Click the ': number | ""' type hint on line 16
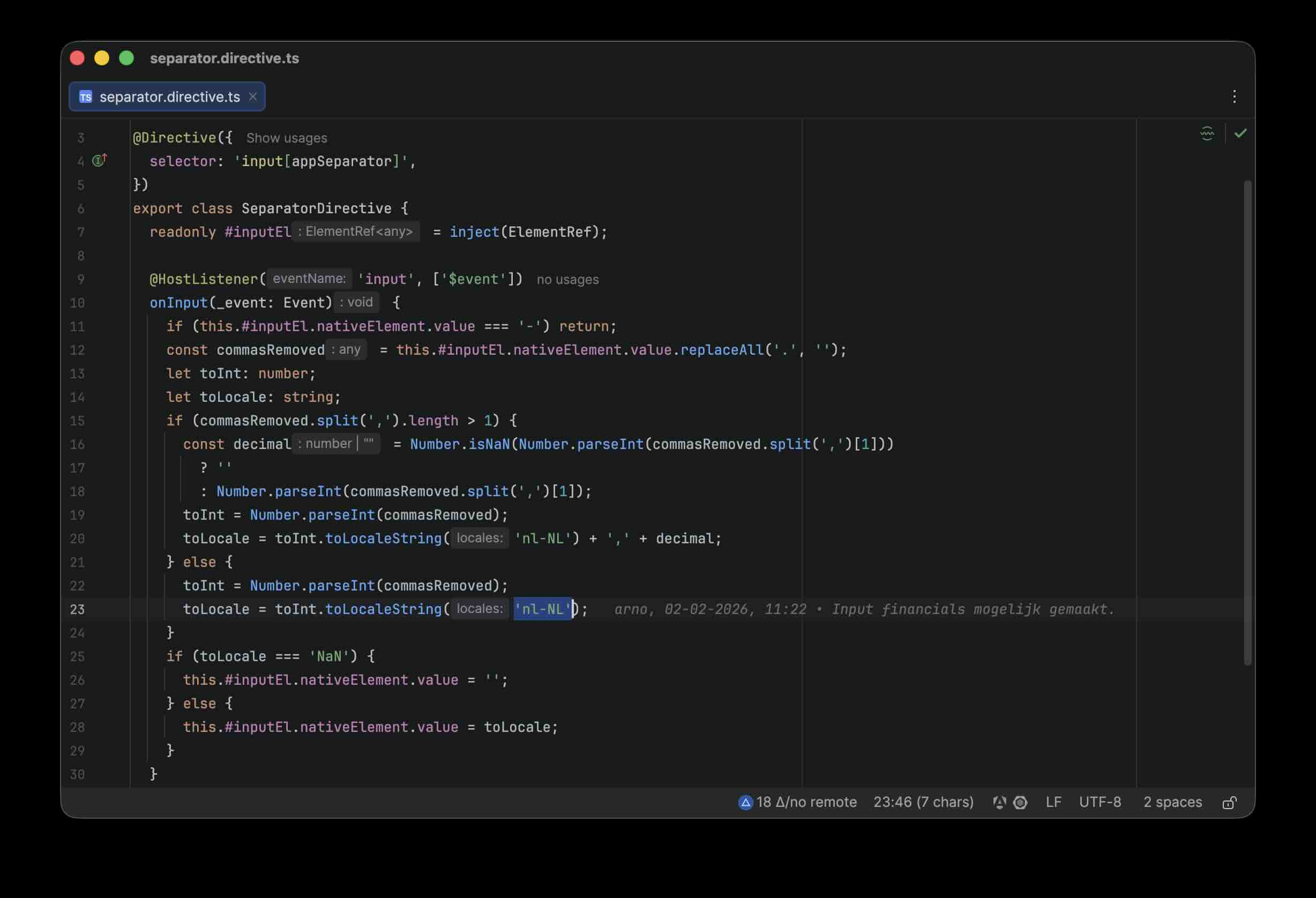The image size is (1316, 898). click(x=336, y=444)
